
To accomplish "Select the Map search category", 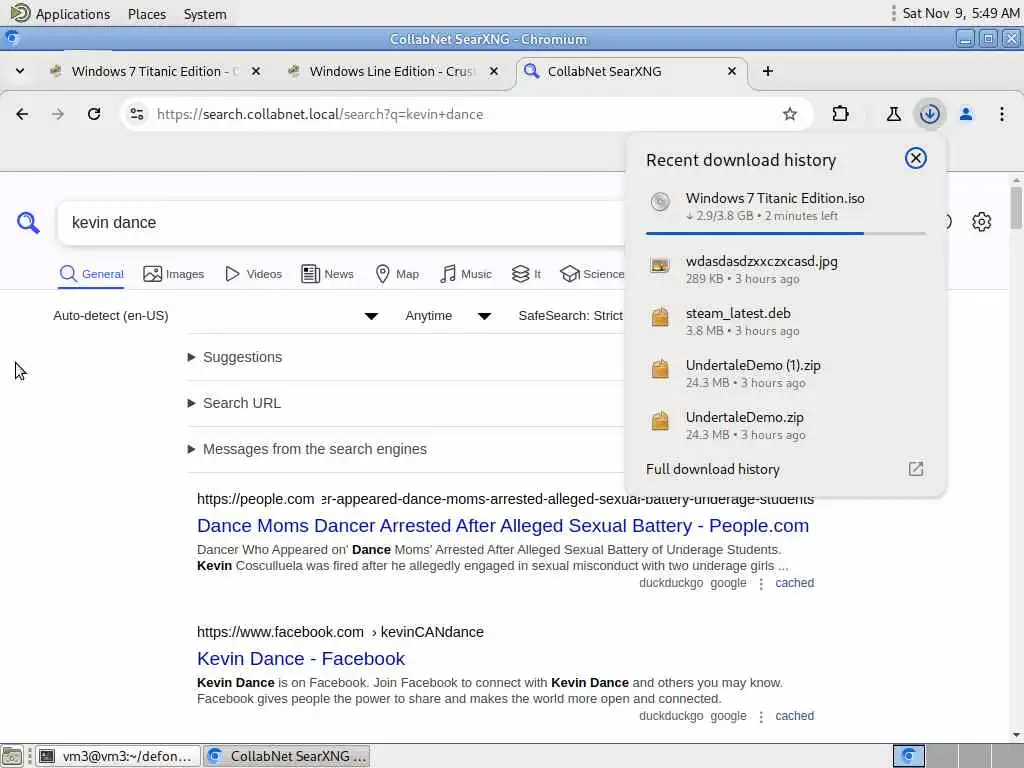I will click(x=397, y=274).
